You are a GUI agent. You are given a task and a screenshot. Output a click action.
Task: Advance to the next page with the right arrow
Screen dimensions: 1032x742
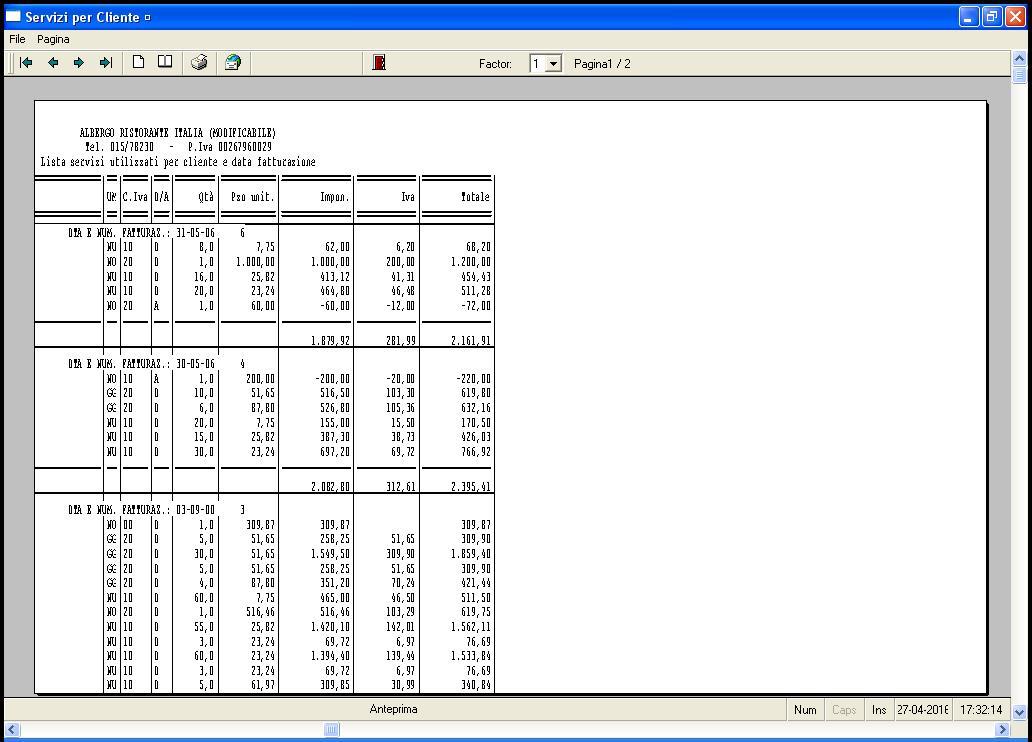[x=79, y=63]
